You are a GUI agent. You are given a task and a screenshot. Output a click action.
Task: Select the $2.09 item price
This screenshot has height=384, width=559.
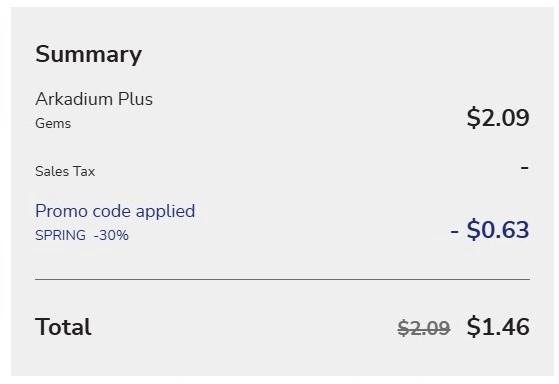pos(498,118)
